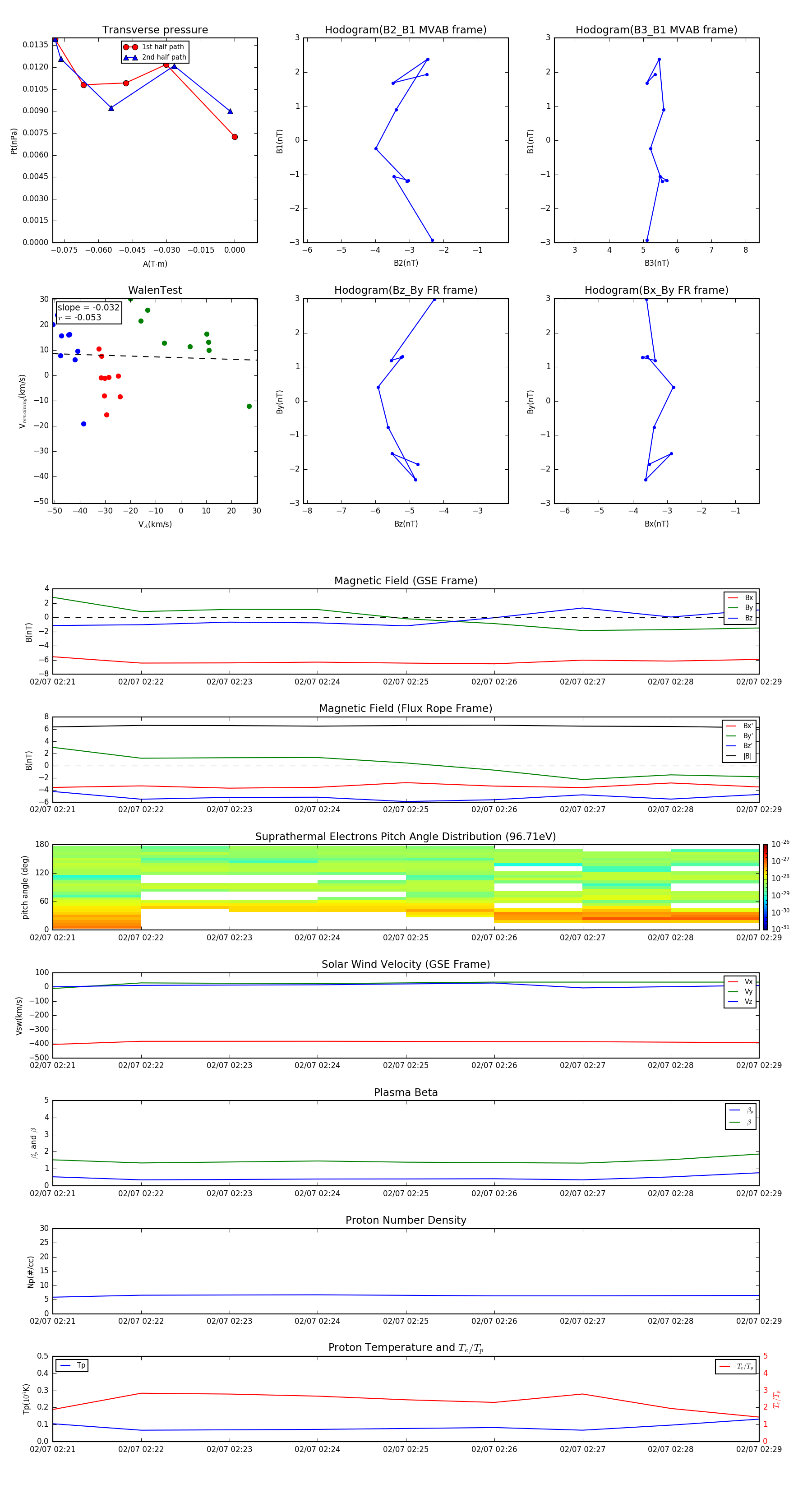Click the "Hodogram(Bx_By FR frame)" title
Image resolution: width=812 pixels, height=1489 pixels.
(656, 290)
